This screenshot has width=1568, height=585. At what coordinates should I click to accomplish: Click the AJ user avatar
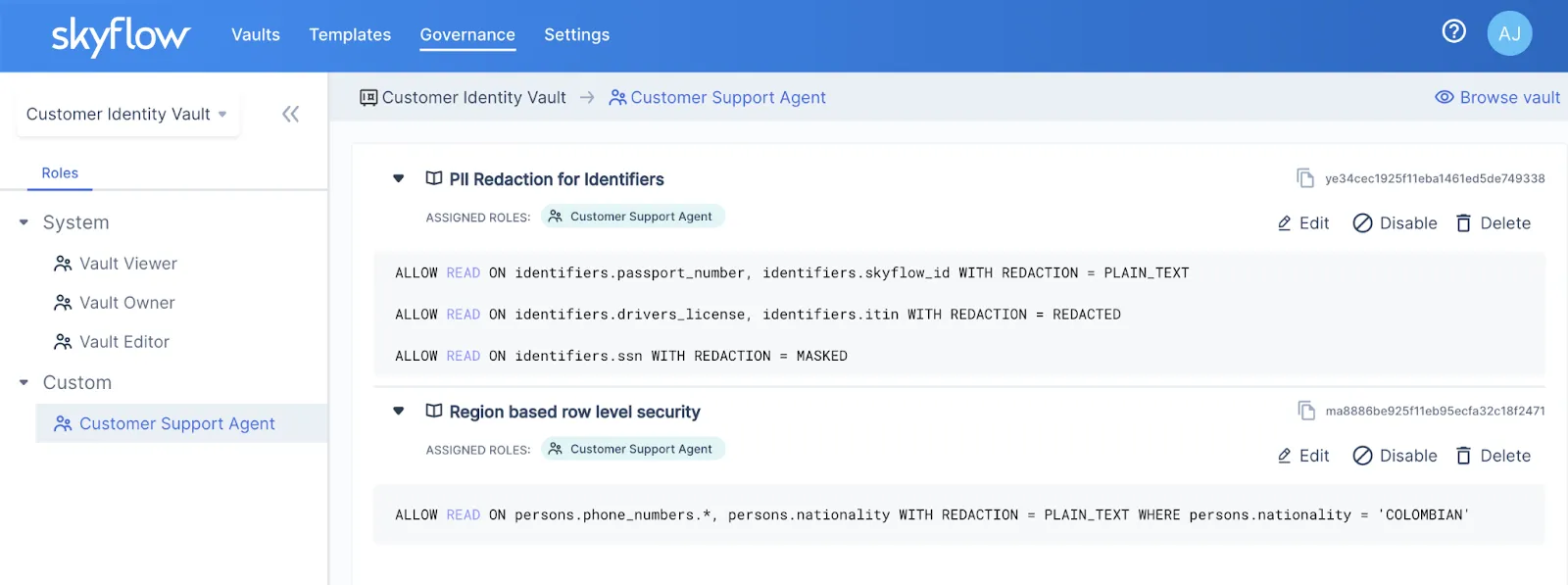click(1509, 33)
